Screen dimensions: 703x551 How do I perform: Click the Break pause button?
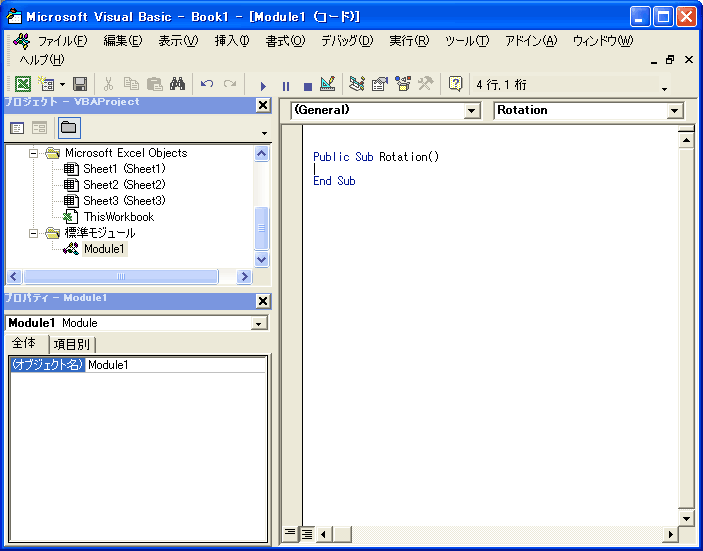pos(286,86)
